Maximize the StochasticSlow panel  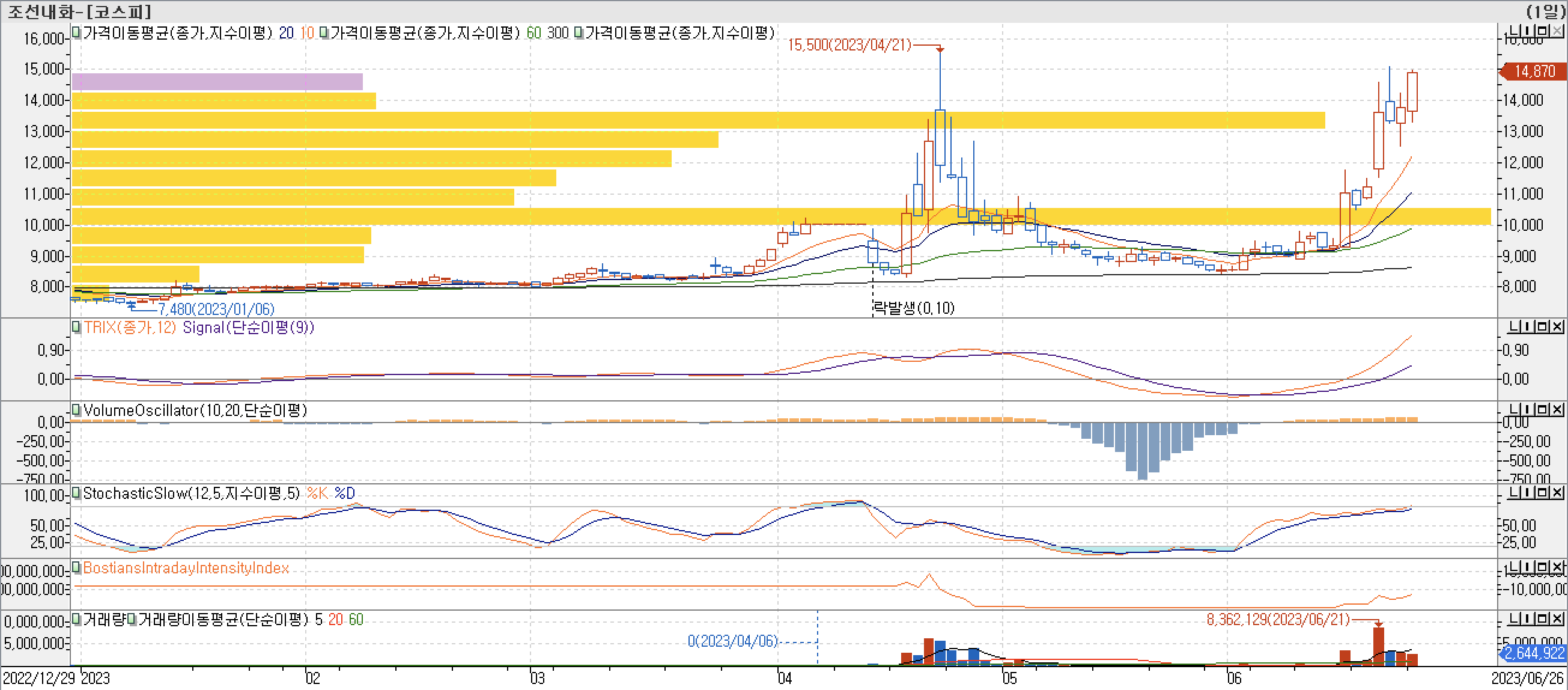tap(1543, 492)
